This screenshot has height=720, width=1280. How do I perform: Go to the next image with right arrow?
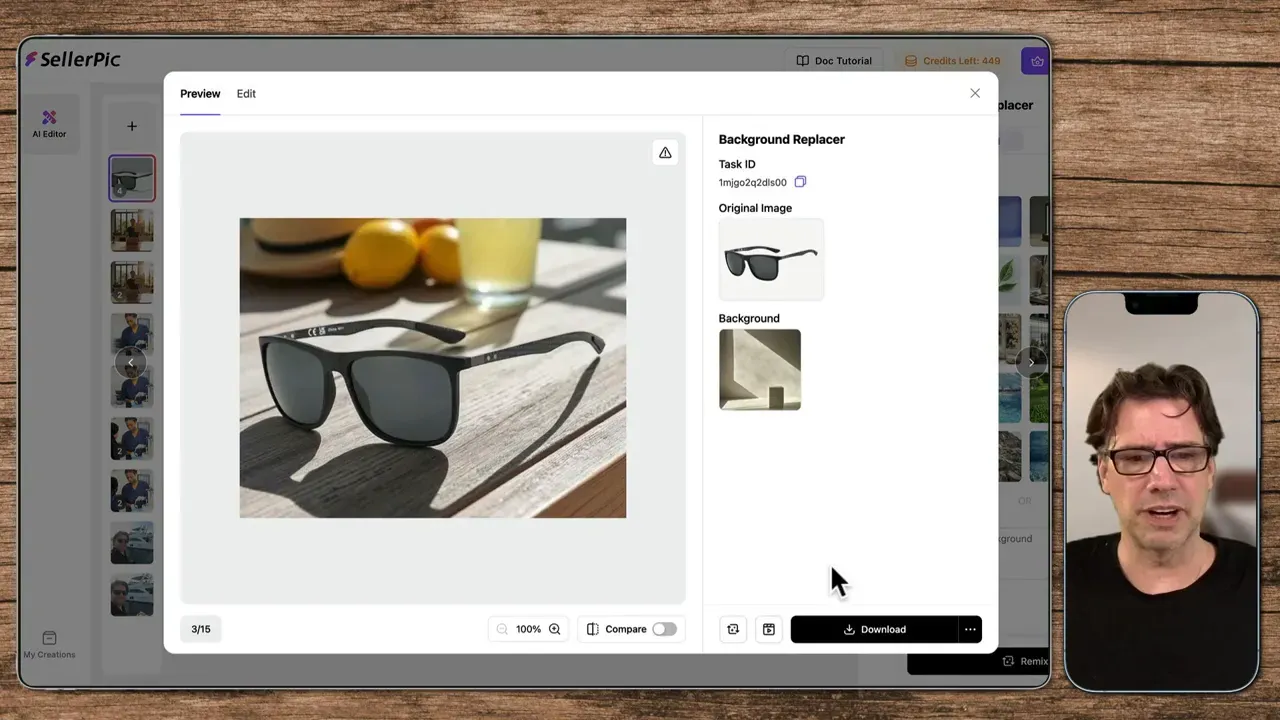click(x=1031, y=362)
